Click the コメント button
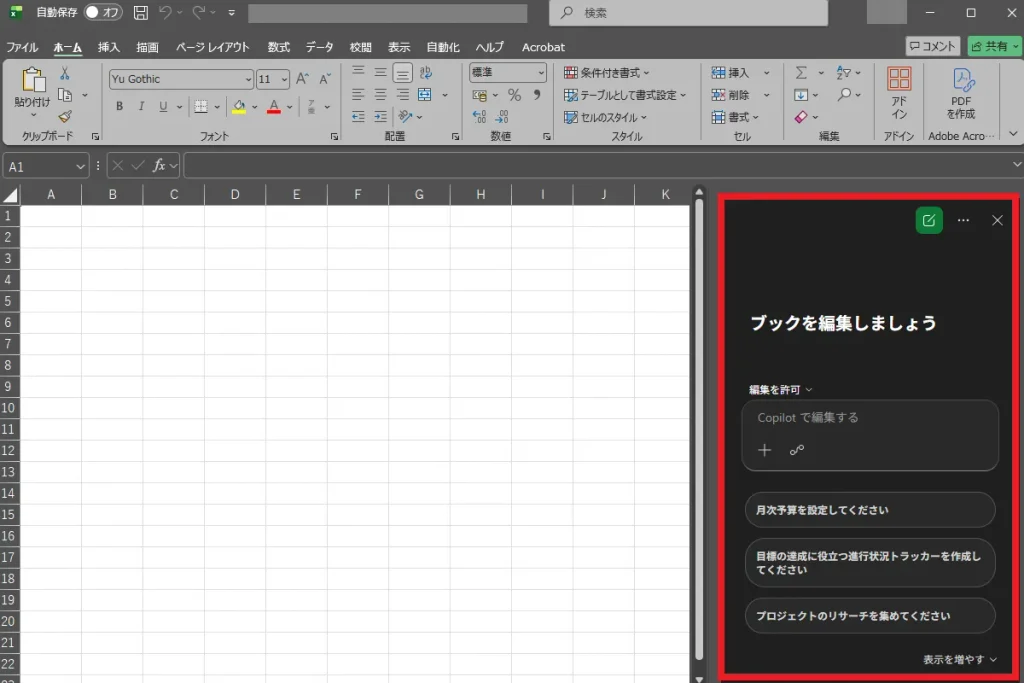 tap(933, 46)
